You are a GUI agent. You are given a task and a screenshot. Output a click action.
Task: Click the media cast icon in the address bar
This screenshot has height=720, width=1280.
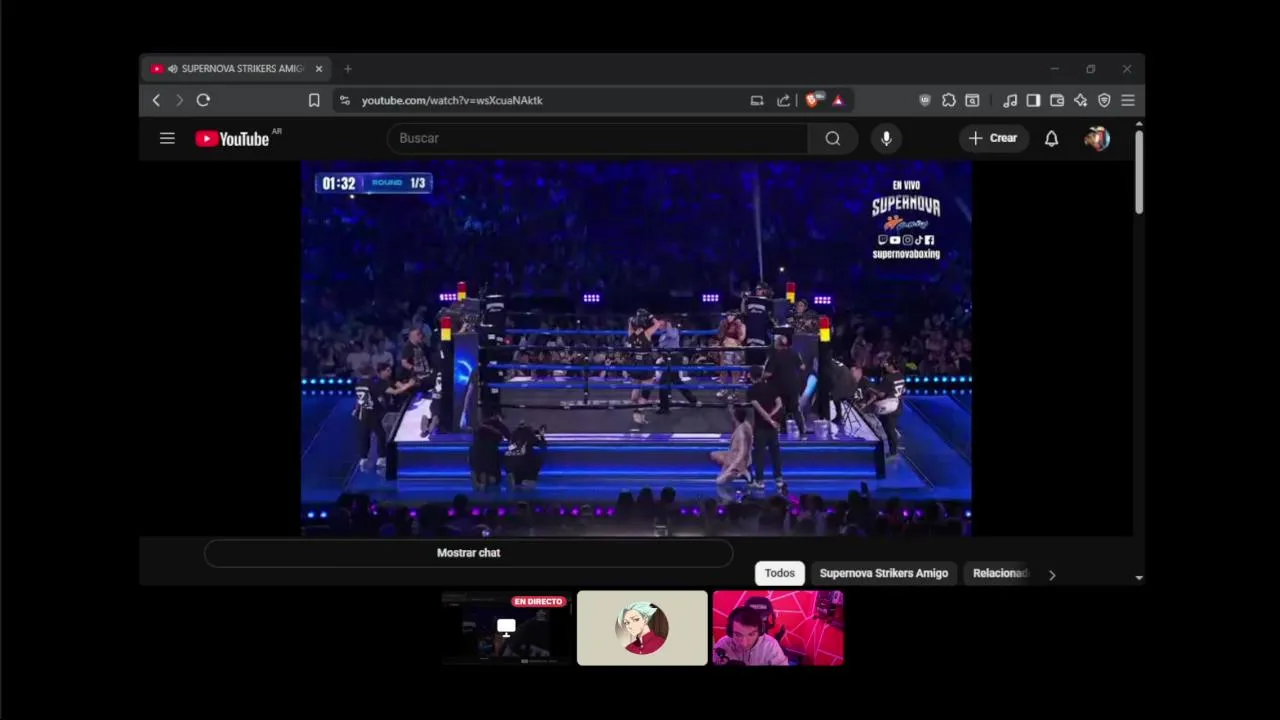757,100
